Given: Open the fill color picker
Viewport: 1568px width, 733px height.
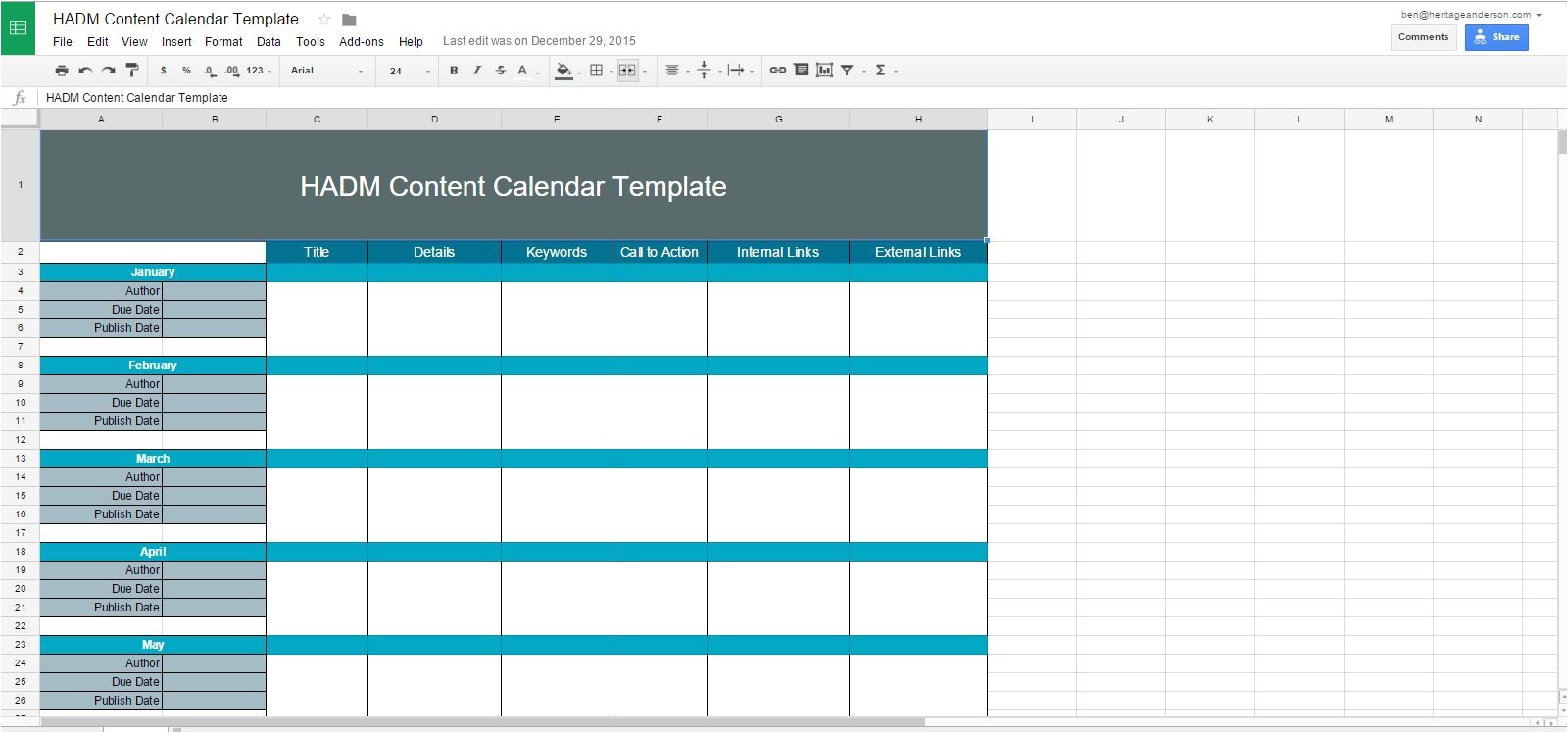Looking at the screenshot, I should pyautogui.click(x=566, y=71).
